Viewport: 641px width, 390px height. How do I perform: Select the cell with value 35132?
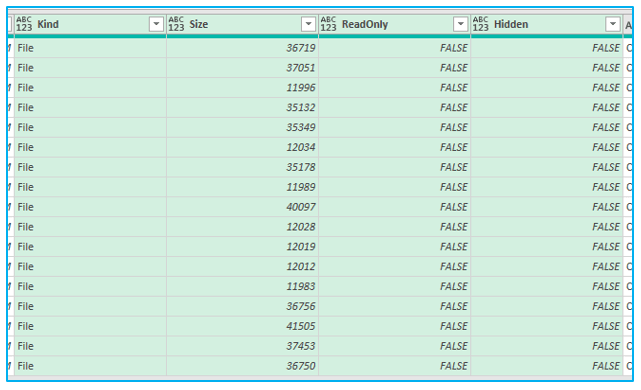pyautogui.click(x=242, y=108)
